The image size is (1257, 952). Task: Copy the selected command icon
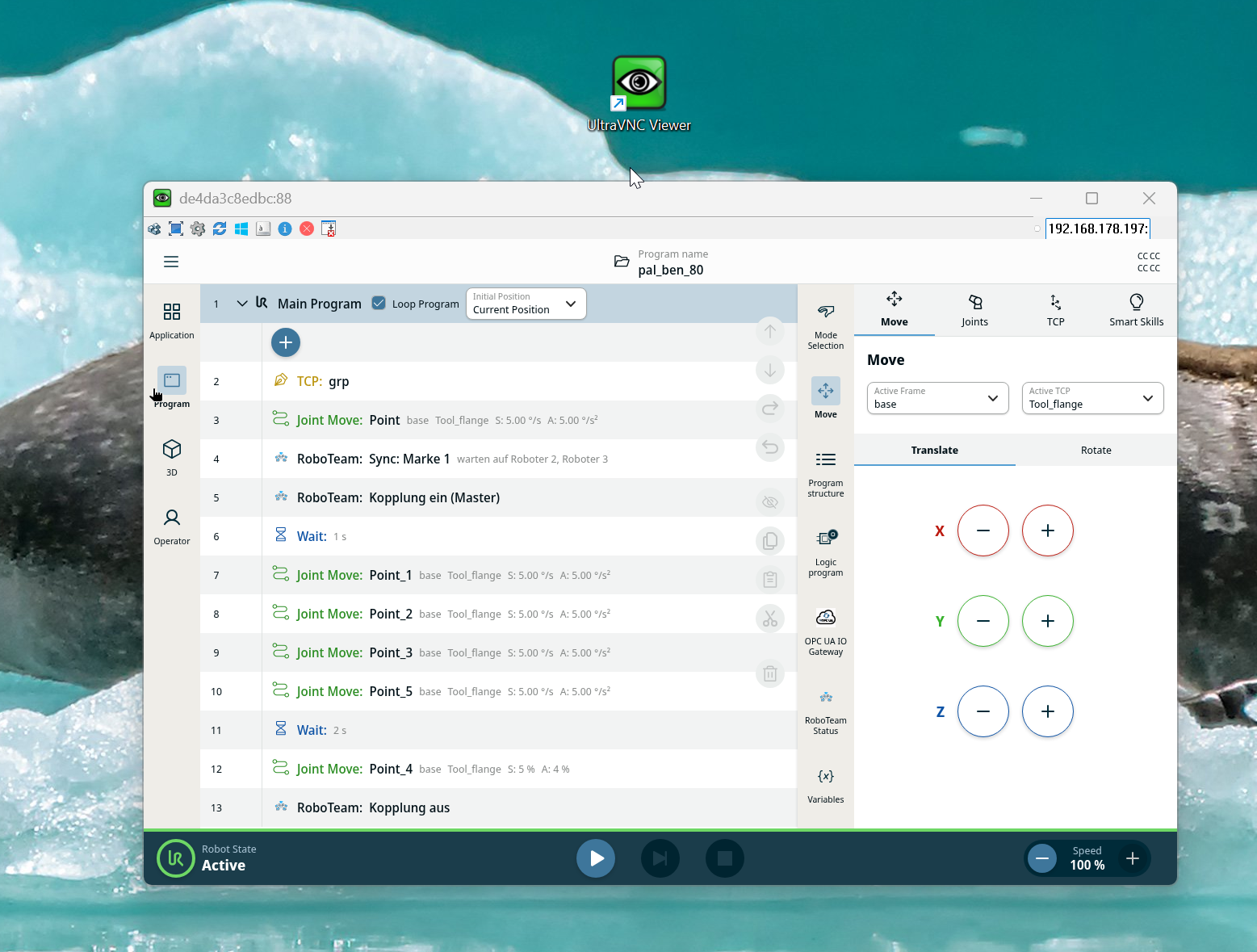click(x=770, y=540)
